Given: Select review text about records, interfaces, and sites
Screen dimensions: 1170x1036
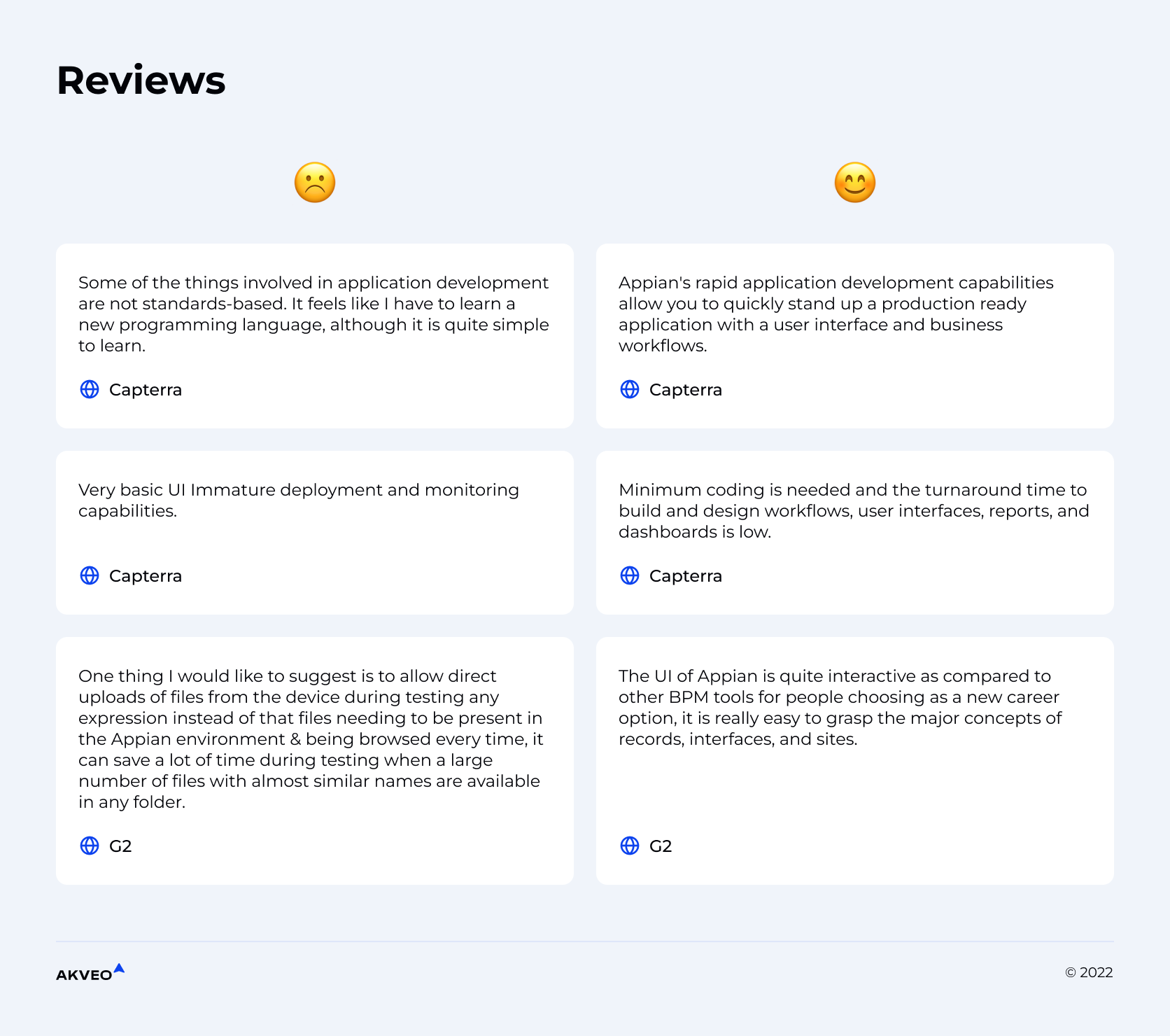Looking at the screenshot, I should 840,708.
